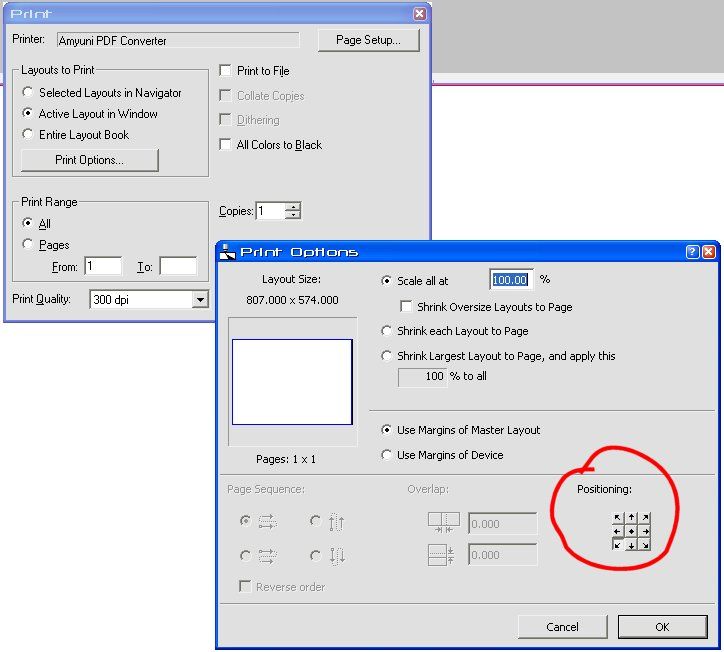Click the horizontal overlap value field
The height and width of the screenshot is (652, 724).
503,524
